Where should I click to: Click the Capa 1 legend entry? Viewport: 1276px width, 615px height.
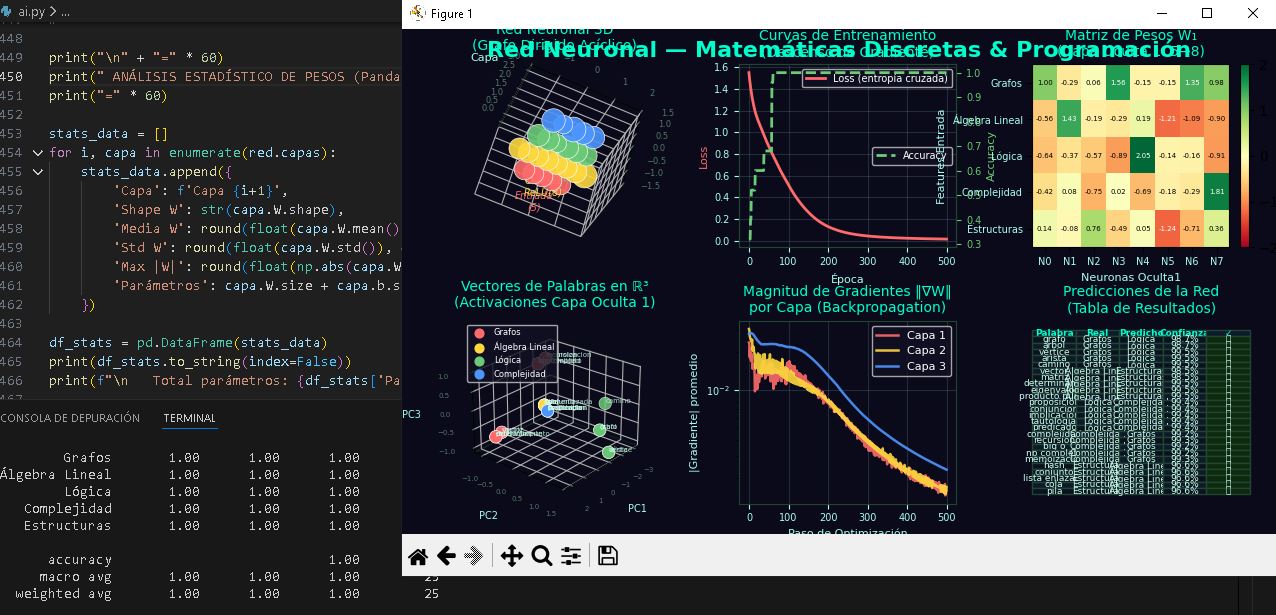point(914,335)
